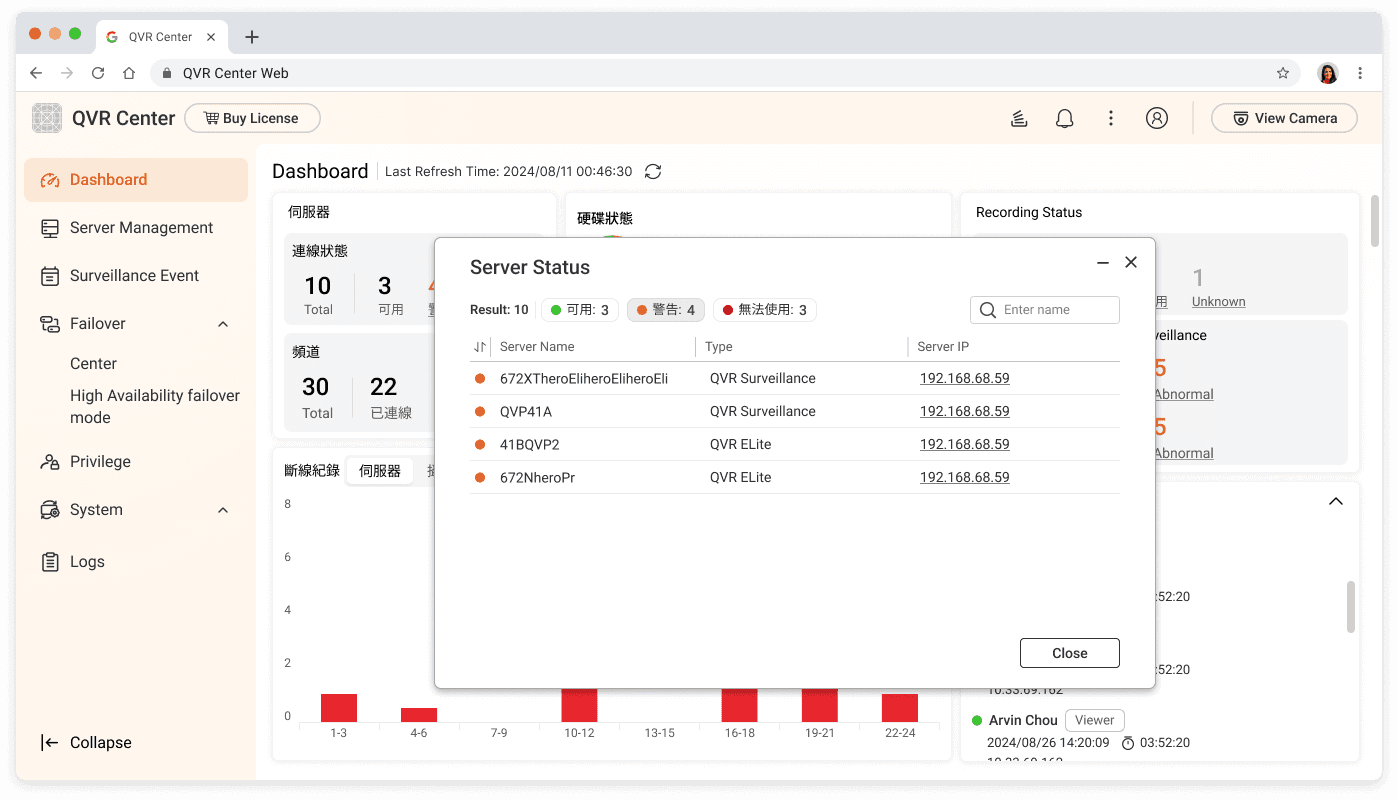Image resolution: width=1398 pixels, height=800 pixels.
Task: Click the user list panel scrollbar
Action: tap(1351, 607)
